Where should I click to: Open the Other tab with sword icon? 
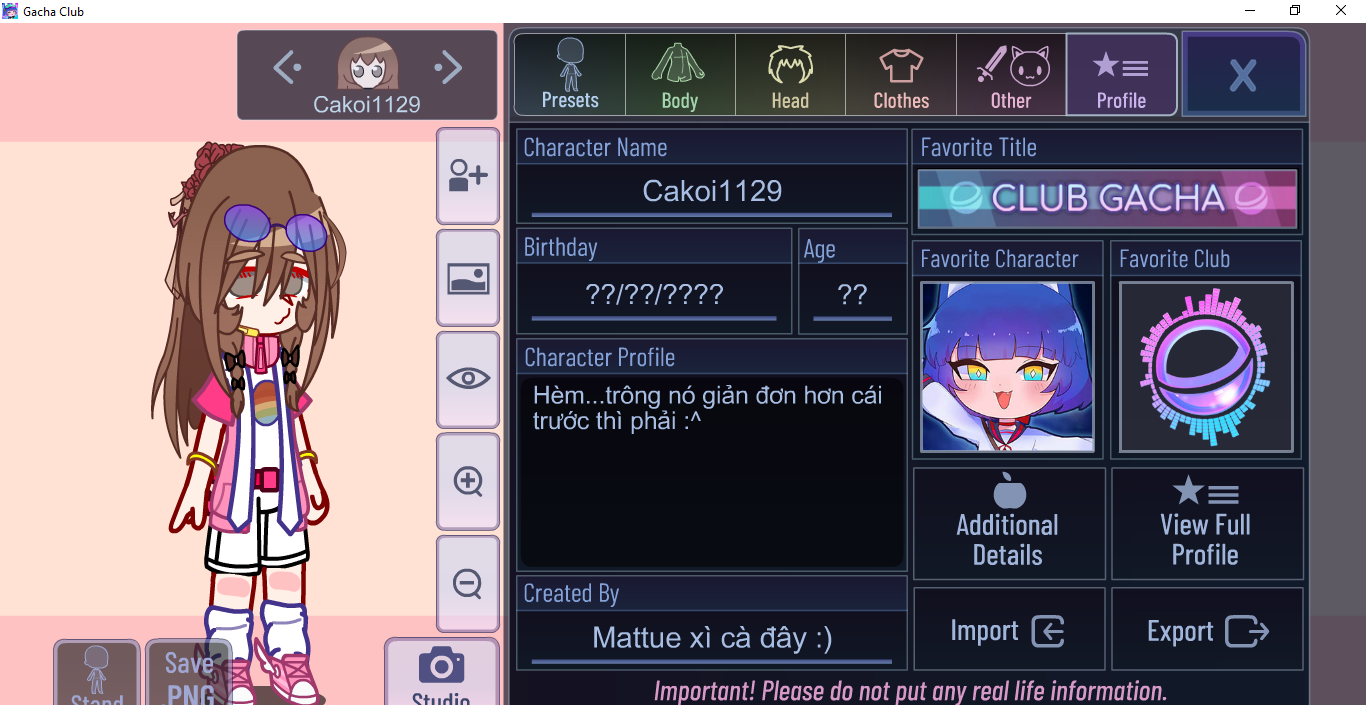click(1011, 75)
